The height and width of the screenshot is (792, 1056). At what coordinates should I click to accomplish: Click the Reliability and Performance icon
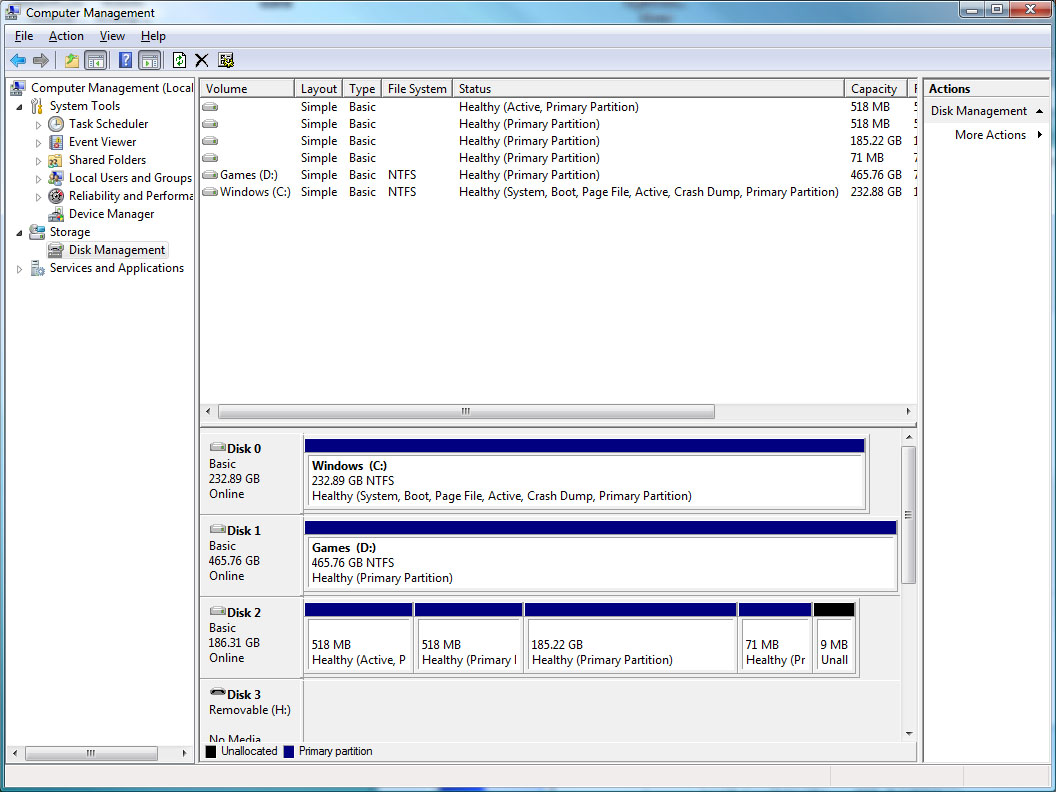tap(57, 196)
